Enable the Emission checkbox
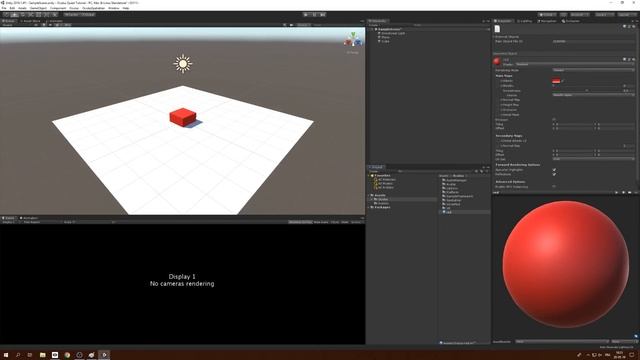The image size is (640, 360). pyautogui.click(x=554, y=120)
